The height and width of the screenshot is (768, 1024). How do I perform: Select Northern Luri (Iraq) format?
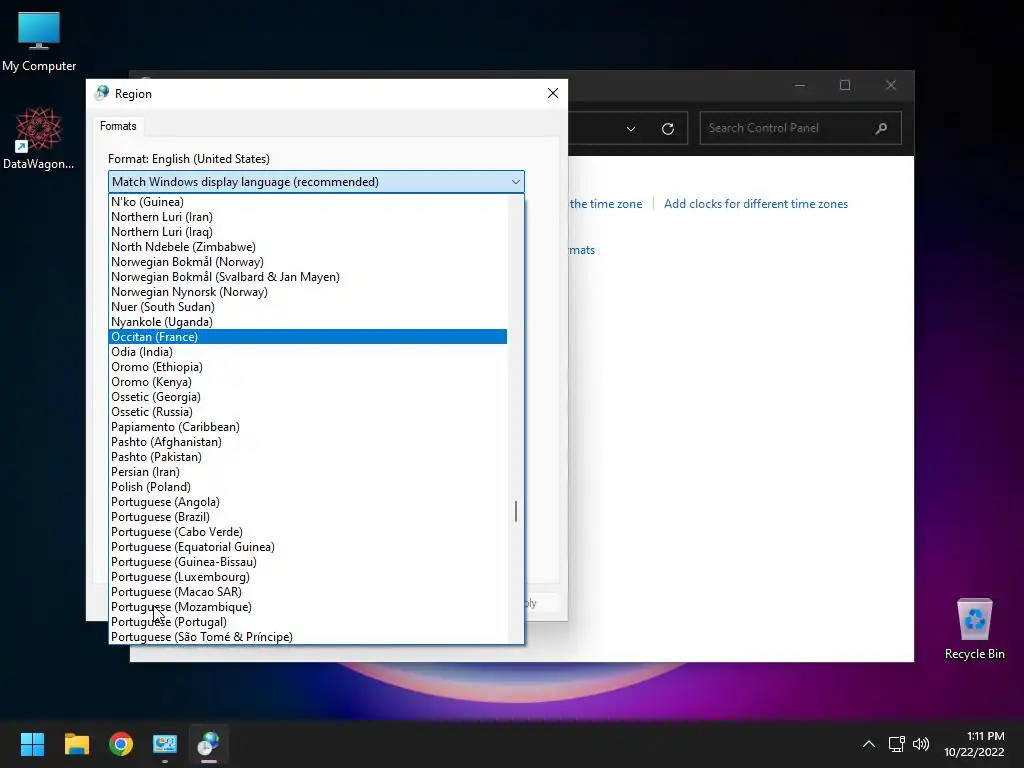308,232
